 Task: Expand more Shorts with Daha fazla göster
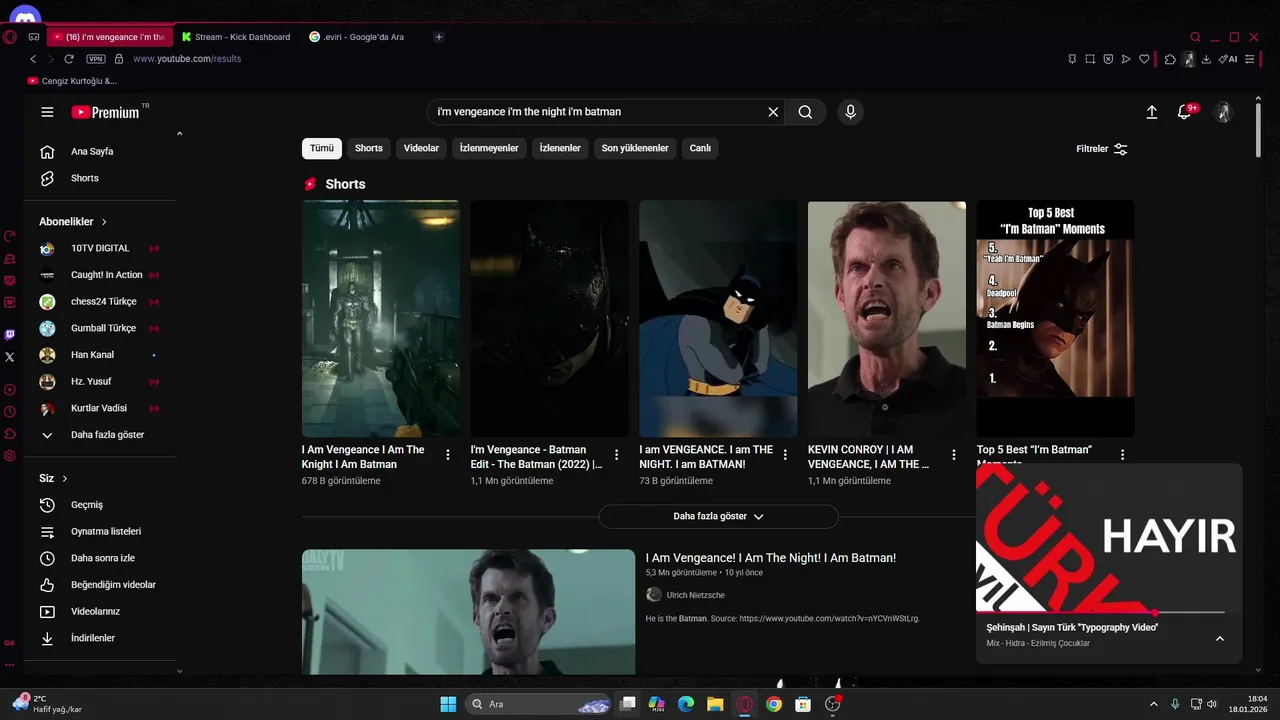point(718,516)
